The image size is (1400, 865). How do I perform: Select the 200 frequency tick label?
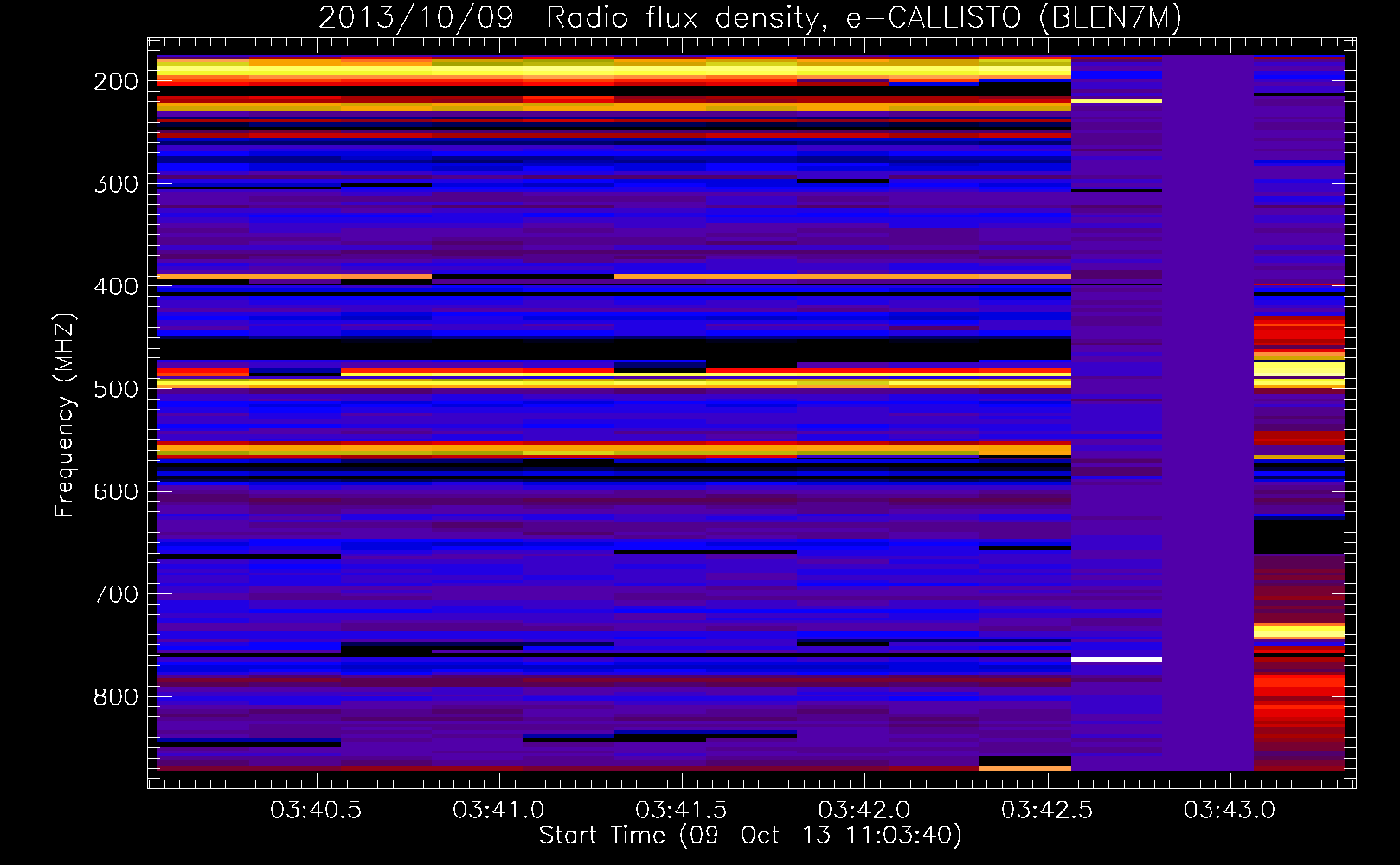(116, 81)
